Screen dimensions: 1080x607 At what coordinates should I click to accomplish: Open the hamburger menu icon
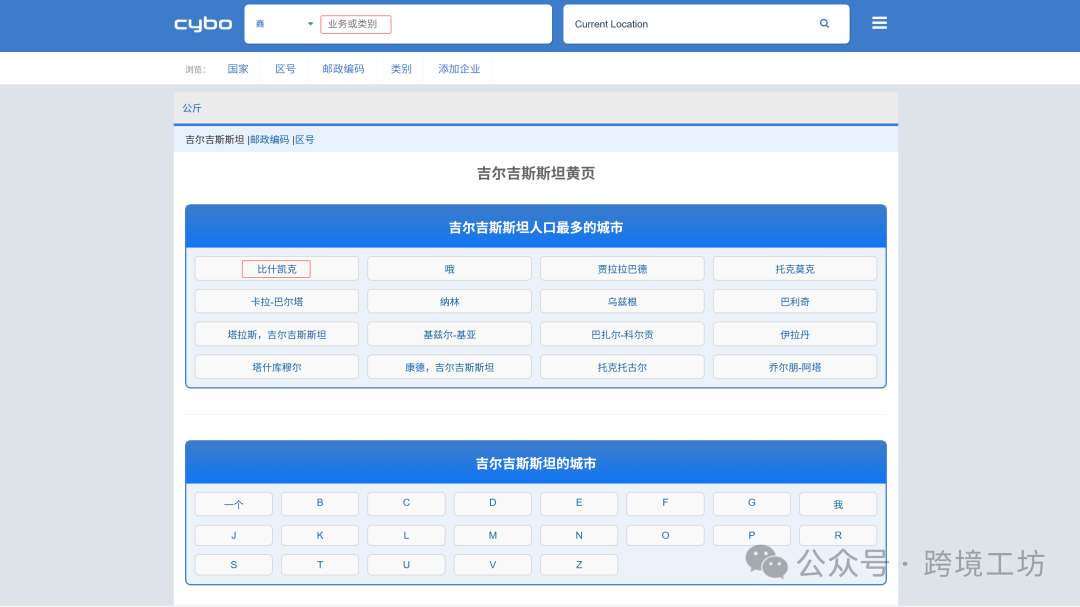point(879,22)
